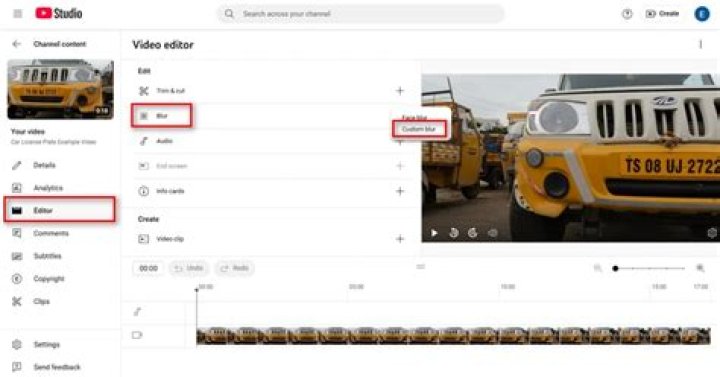Add a Trim & cut edit with the plus icon
The image size is (720, 377).
(400, 91)
